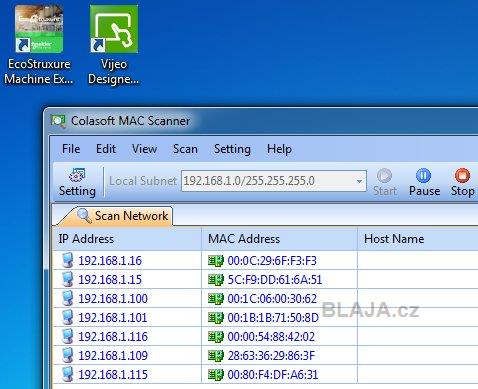
Task: Open the Help menu
Action: (x=279, y=149)
